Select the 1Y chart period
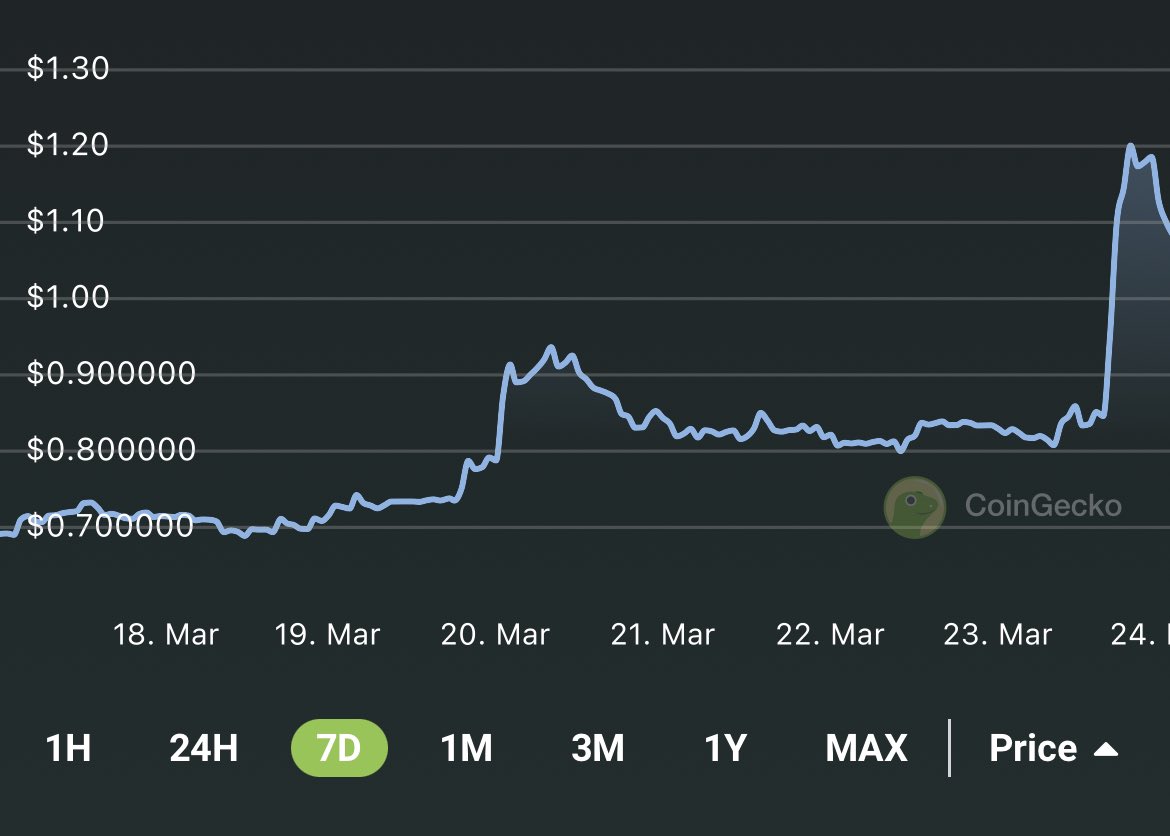 click(x=724, y=747)
